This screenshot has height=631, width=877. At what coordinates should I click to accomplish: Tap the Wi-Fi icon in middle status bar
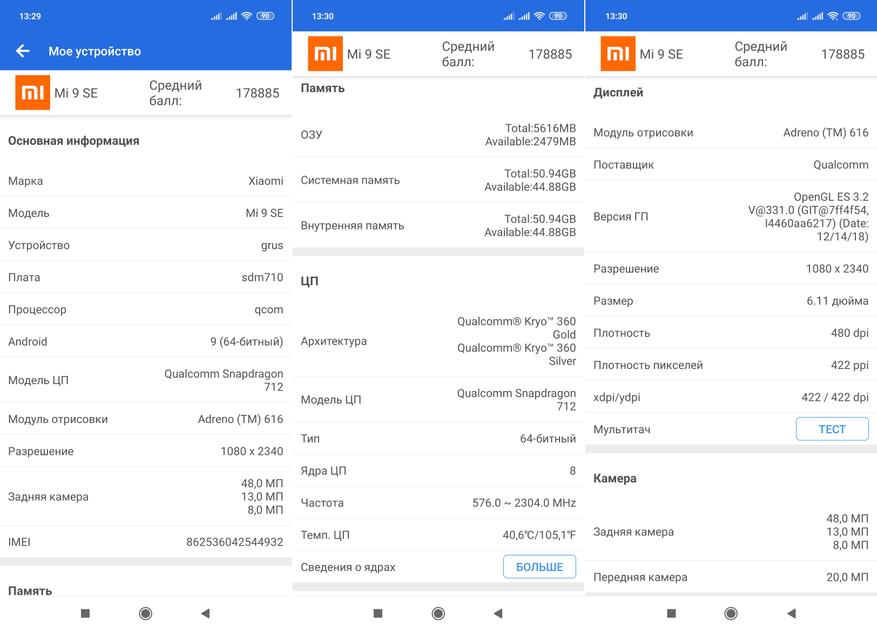(x=539, y=16)
